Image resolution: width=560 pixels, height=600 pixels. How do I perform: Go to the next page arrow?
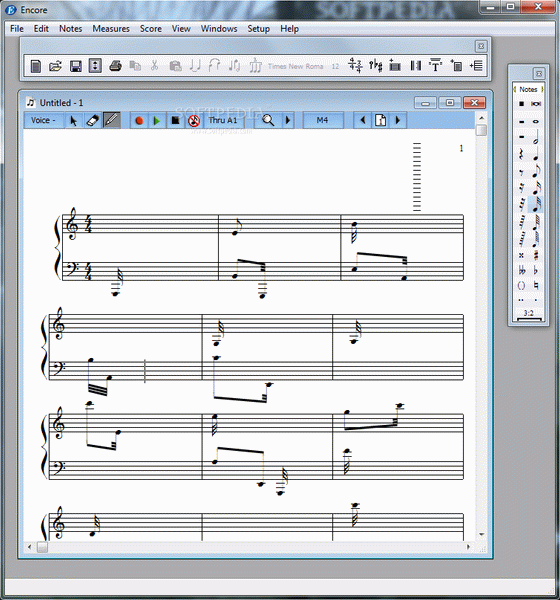point(398,121)
